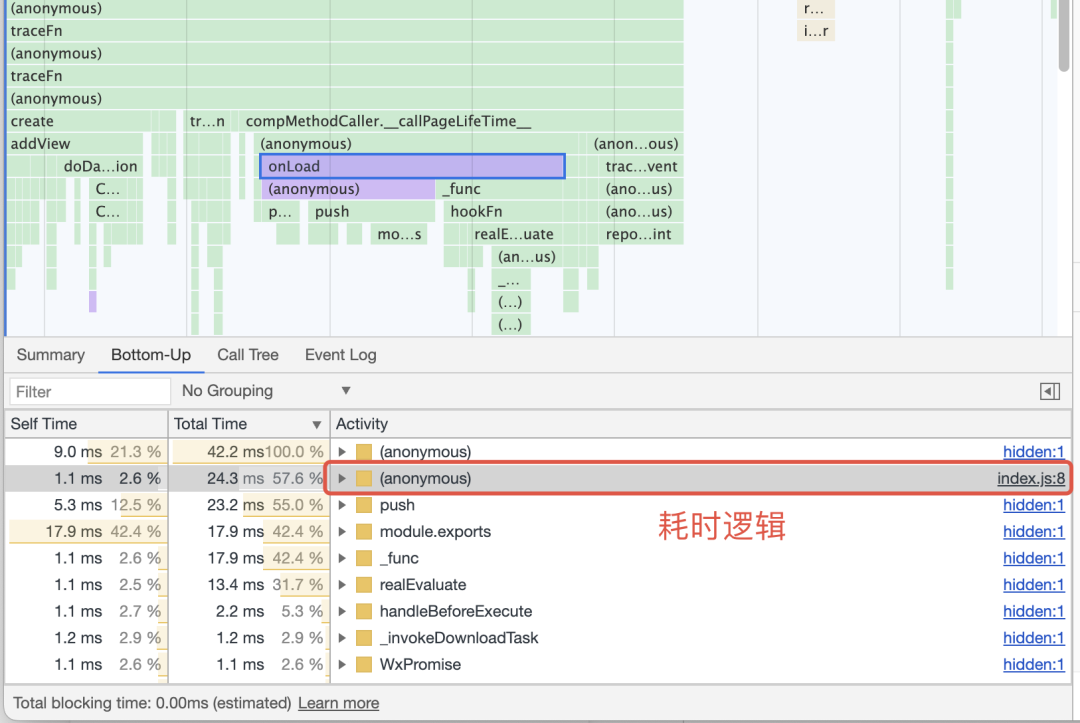The height and width of the screenshot is (723, 1080).
Task: Open the Call Tree tab
Action: coord(248,355)
